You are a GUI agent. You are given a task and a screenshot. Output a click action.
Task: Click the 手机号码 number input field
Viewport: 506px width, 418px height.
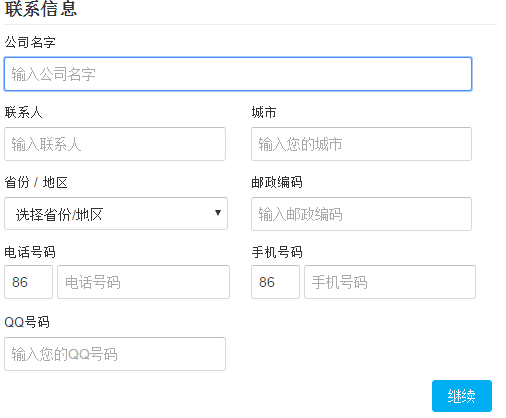[390, 282]
